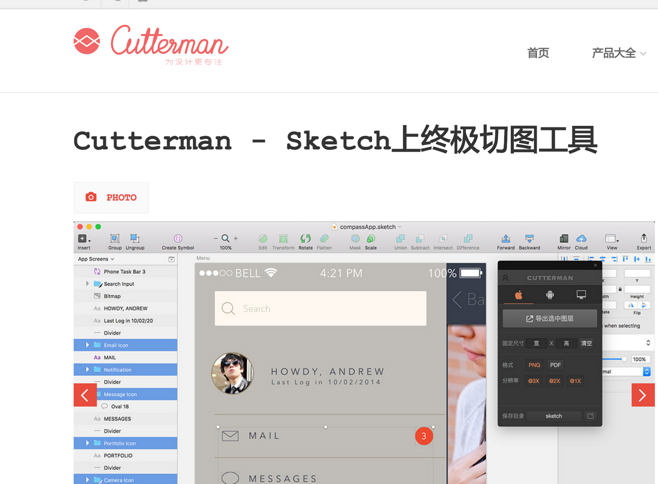The width and height of the screenshot is (658, 484).
Task: Click the Ungroup toolbar icon
Action: pos(135,238)
